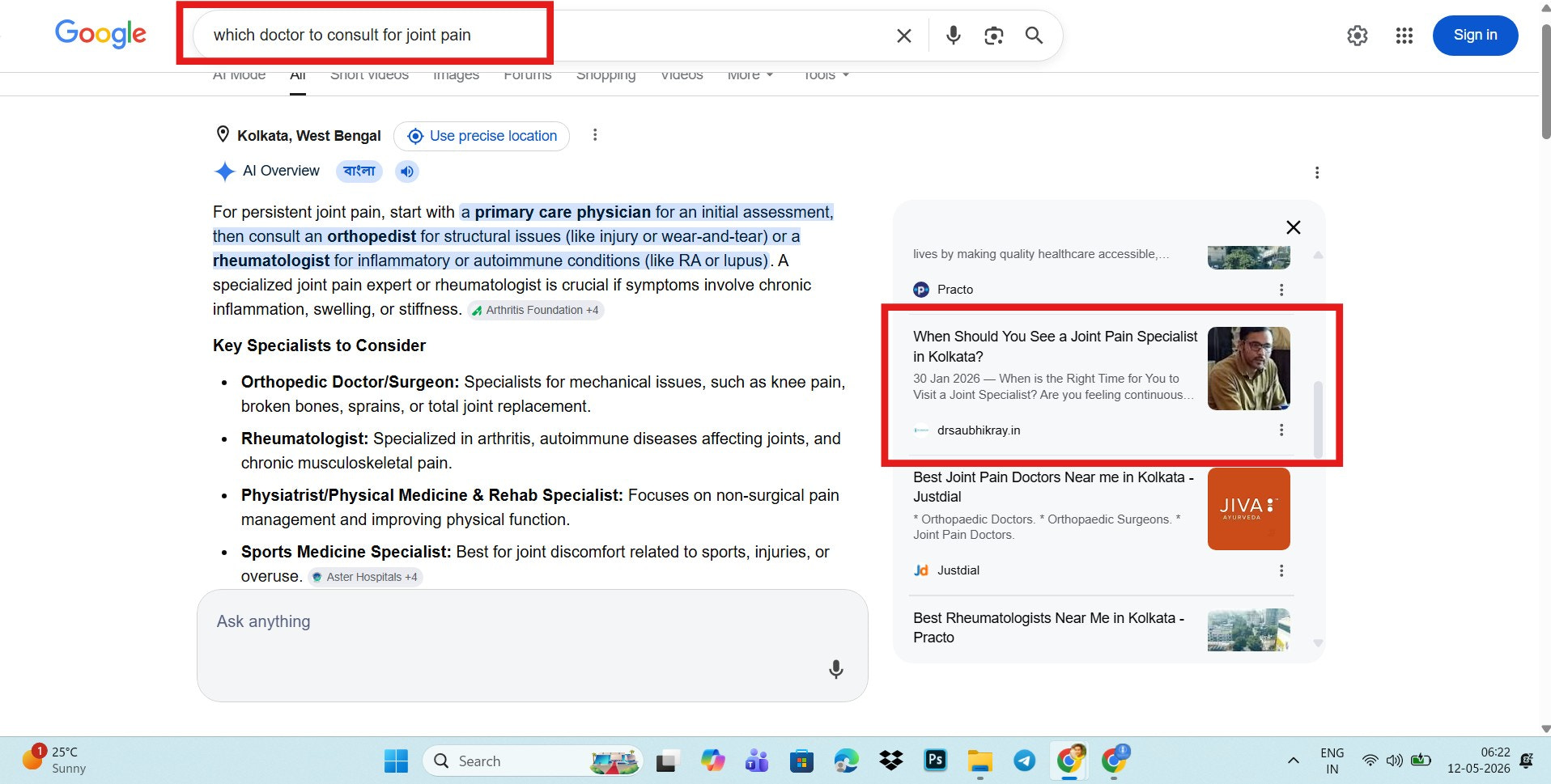Open the Images tab

point(456,75)
